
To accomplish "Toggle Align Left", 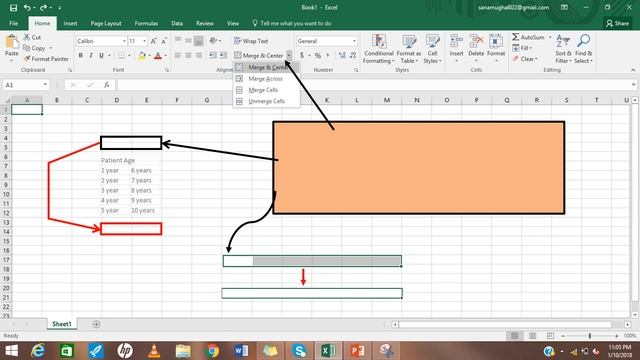I will (178, 55).
